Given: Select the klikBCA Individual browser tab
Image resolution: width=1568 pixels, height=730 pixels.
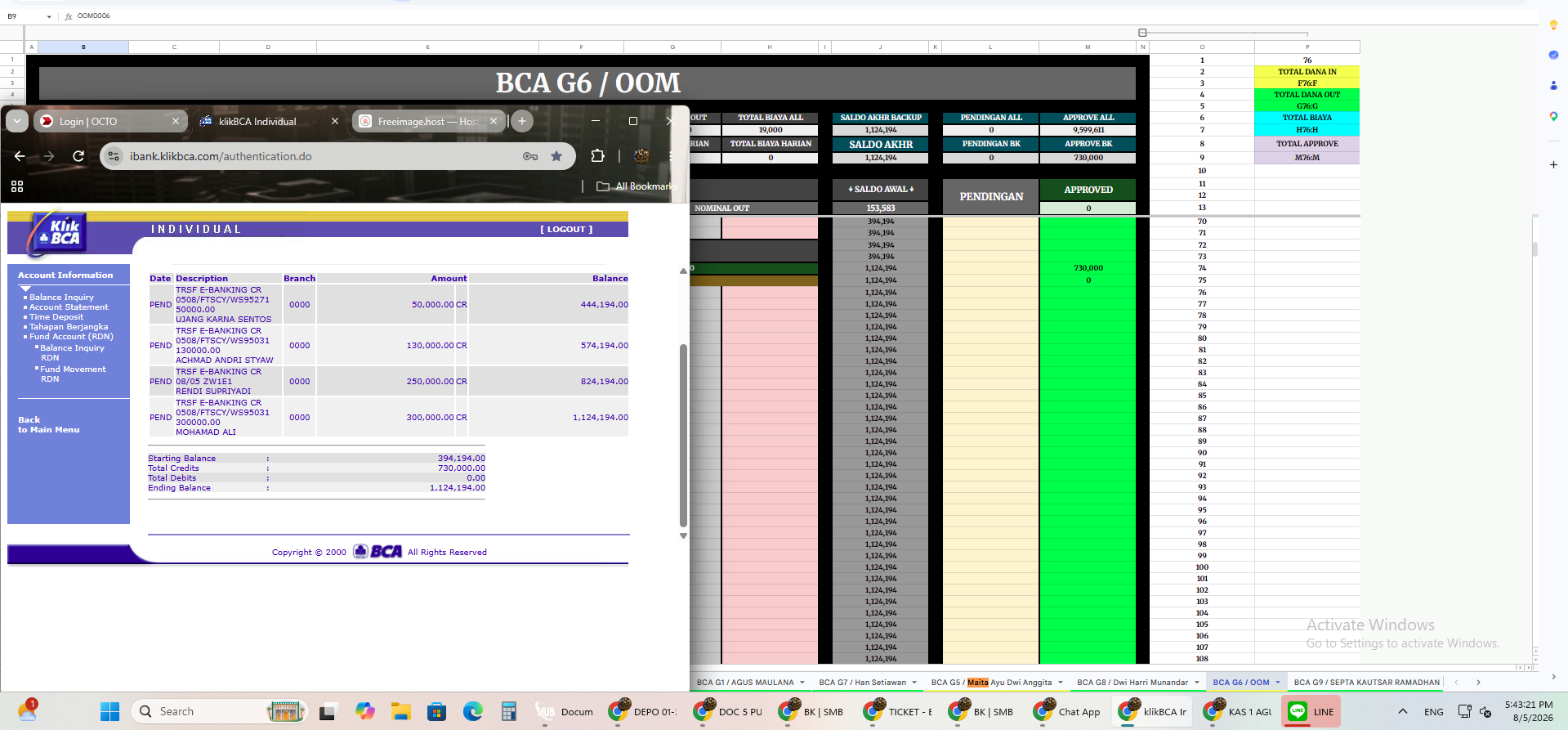Looking at the screenshot, I should point(270,121).
